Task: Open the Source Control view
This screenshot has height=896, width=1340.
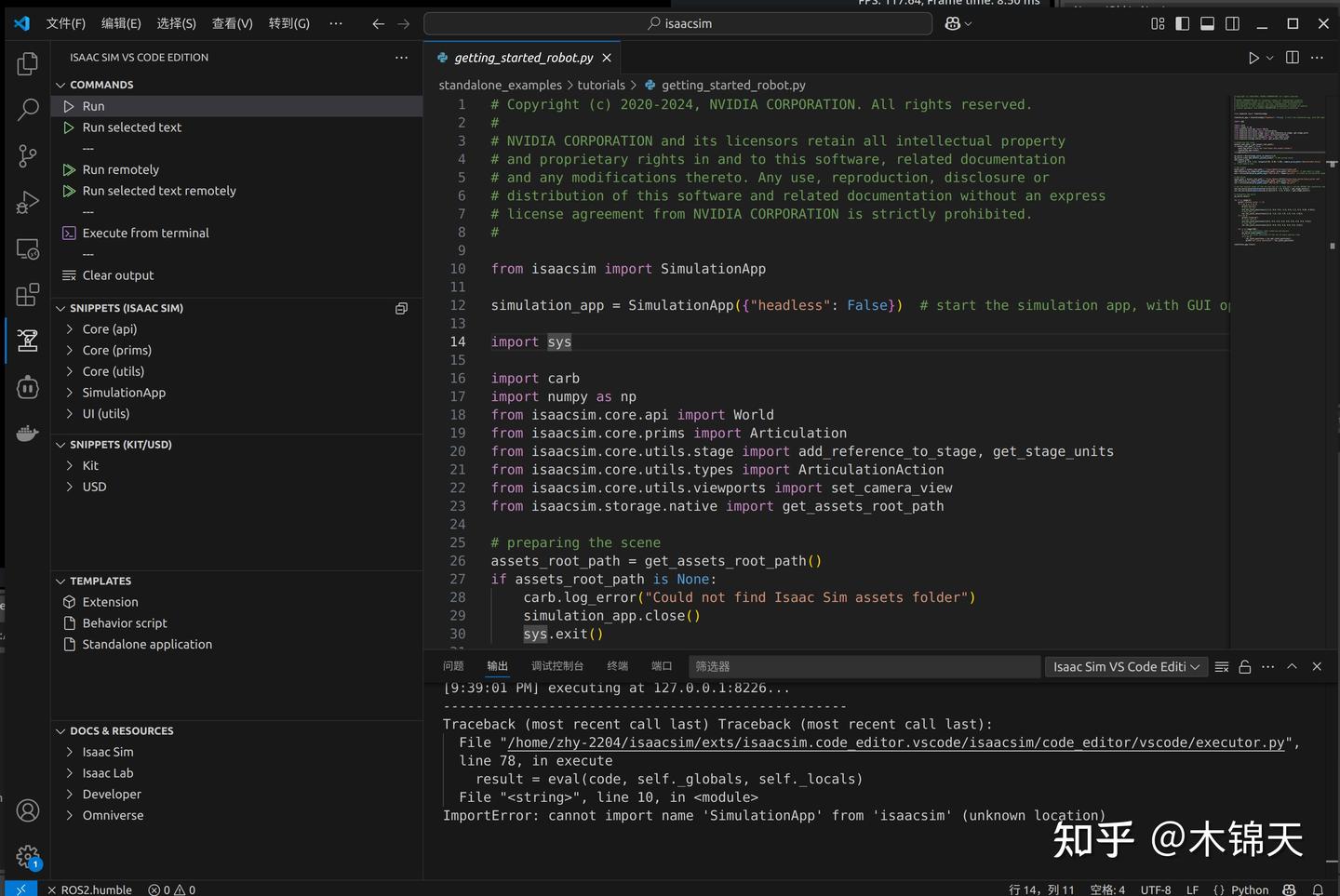Action: point(27,155)
